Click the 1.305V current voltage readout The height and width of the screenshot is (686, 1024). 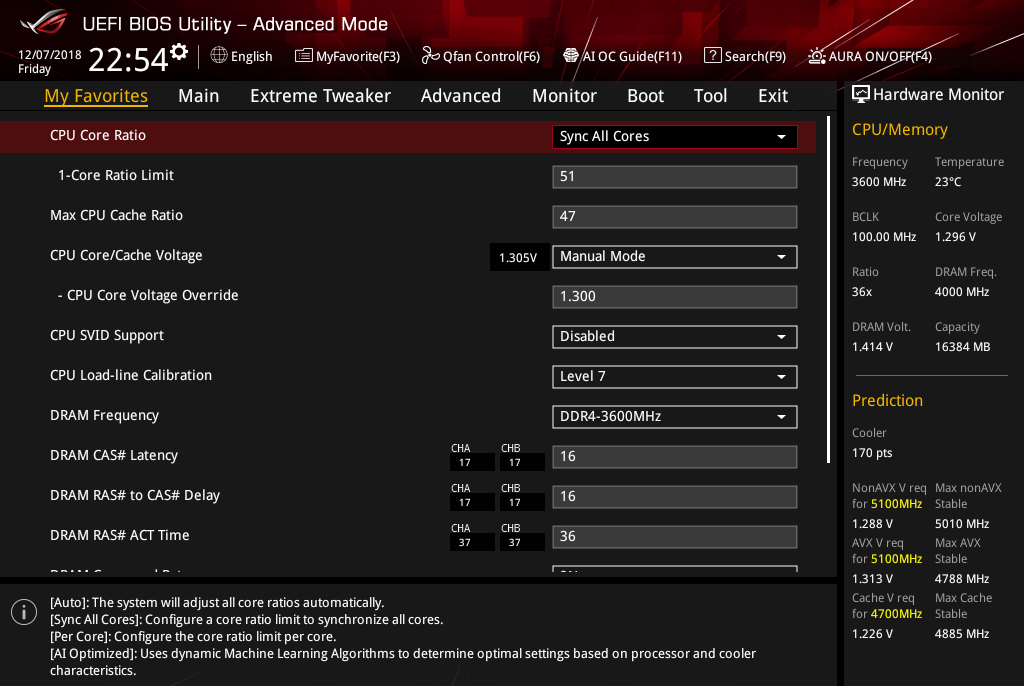tap(518, 257)
